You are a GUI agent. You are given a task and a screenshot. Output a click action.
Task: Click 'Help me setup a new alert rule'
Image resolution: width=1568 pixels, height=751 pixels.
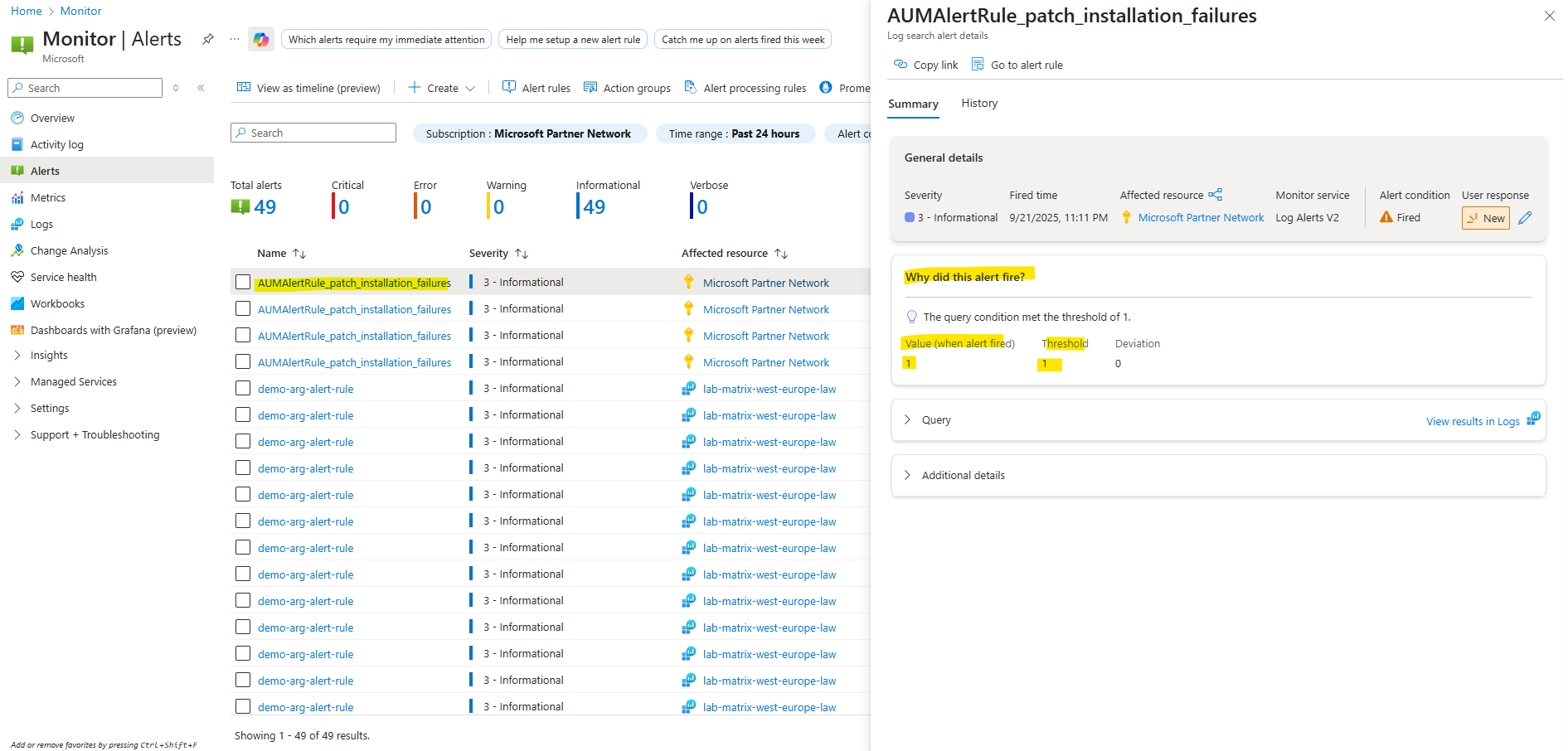pos(573,39)
